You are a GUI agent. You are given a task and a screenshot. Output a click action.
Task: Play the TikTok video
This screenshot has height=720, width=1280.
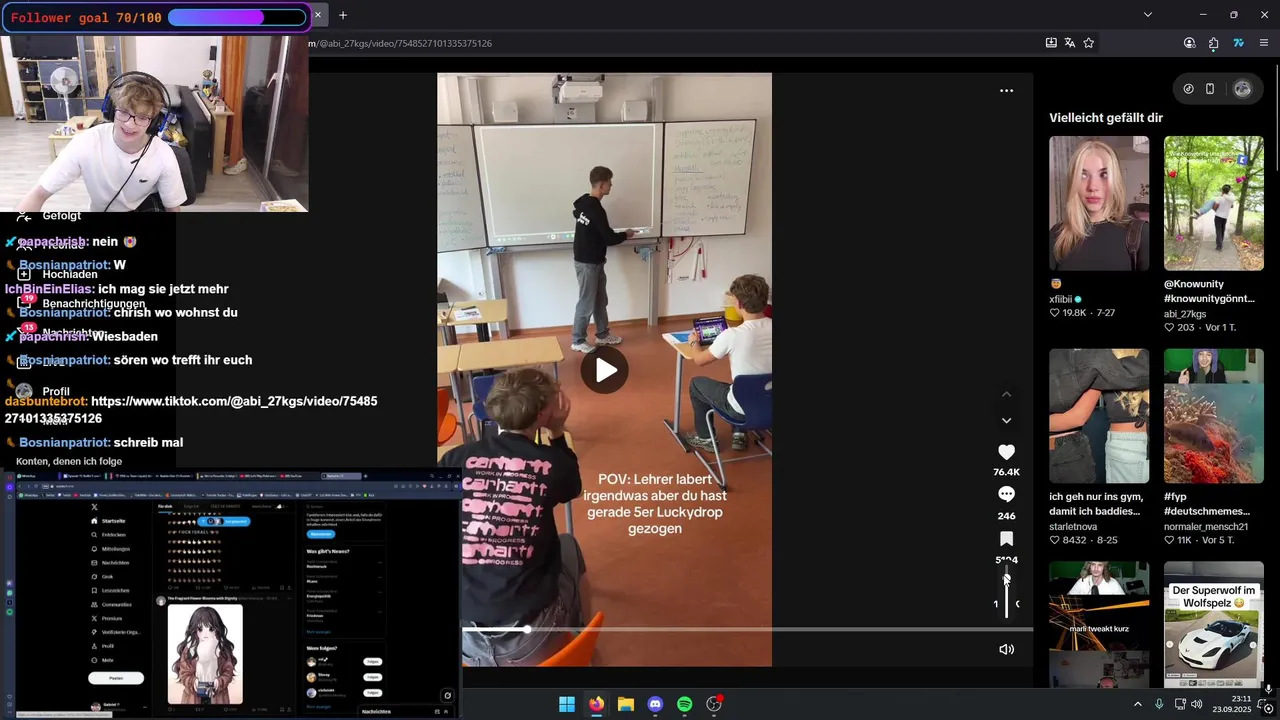coord(605,370)
